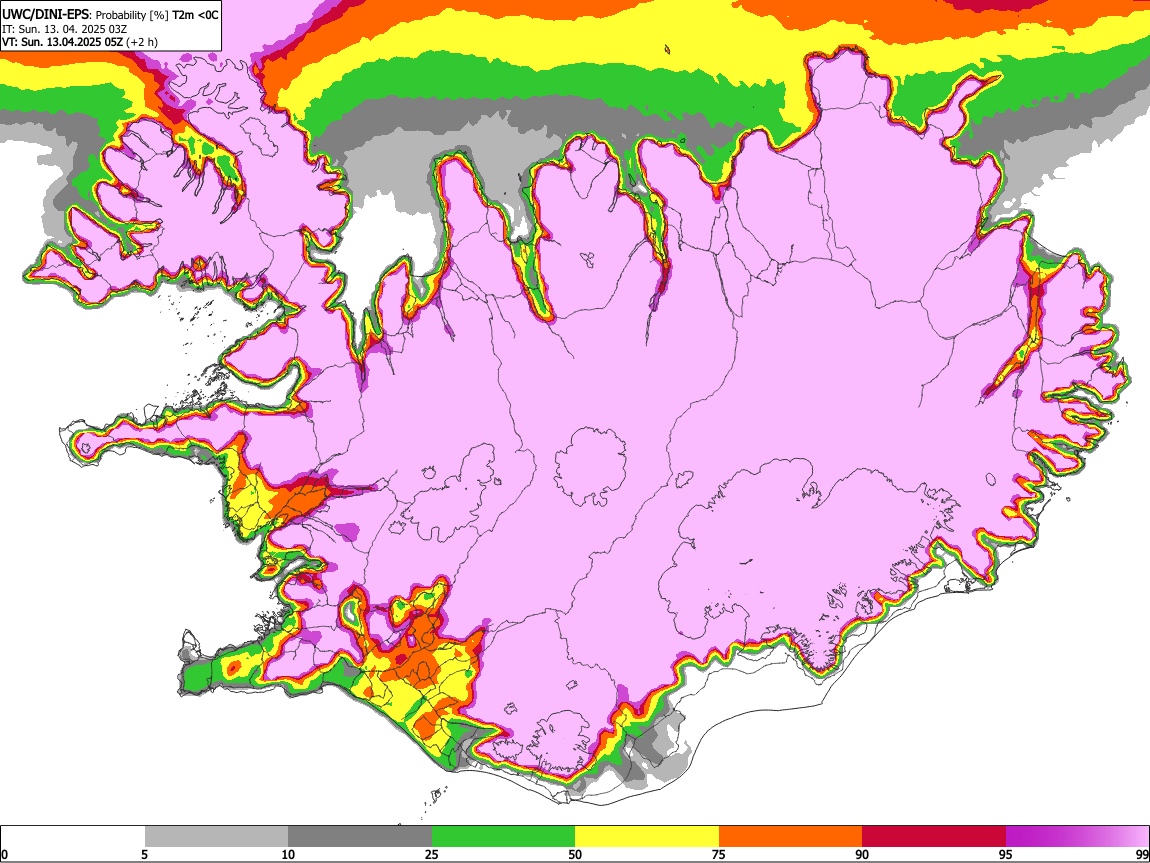Click the IT: Sun. 13. 04. 2025 03Z line
This screenshot has width=1150, height=863.
pos(64,29)
